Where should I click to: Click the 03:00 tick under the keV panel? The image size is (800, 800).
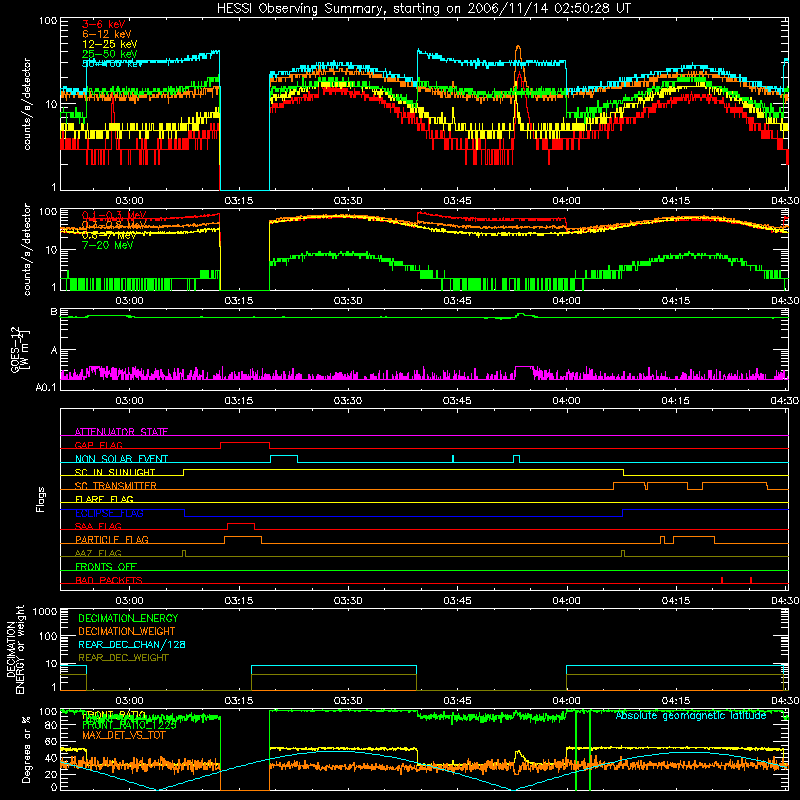pos(129,201)
